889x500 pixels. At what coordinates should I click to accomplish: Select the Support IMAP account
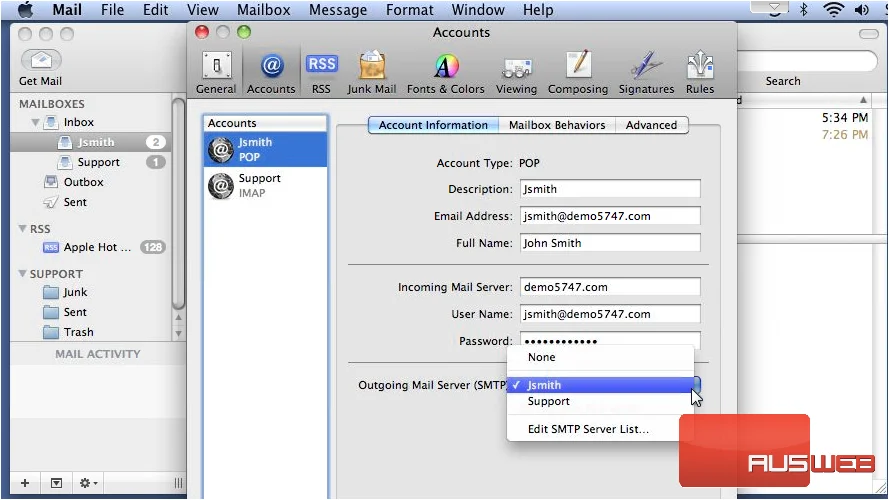tap(265, 185)
